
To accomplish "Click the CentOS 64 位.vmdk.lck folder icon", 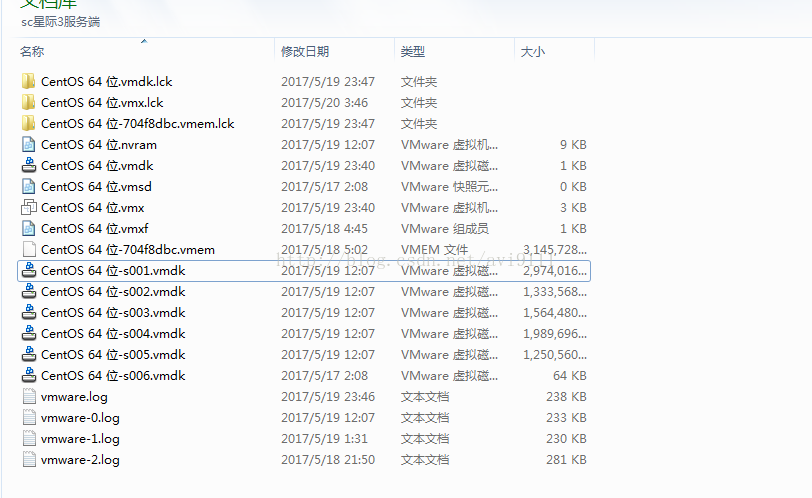I will [28, 81].
